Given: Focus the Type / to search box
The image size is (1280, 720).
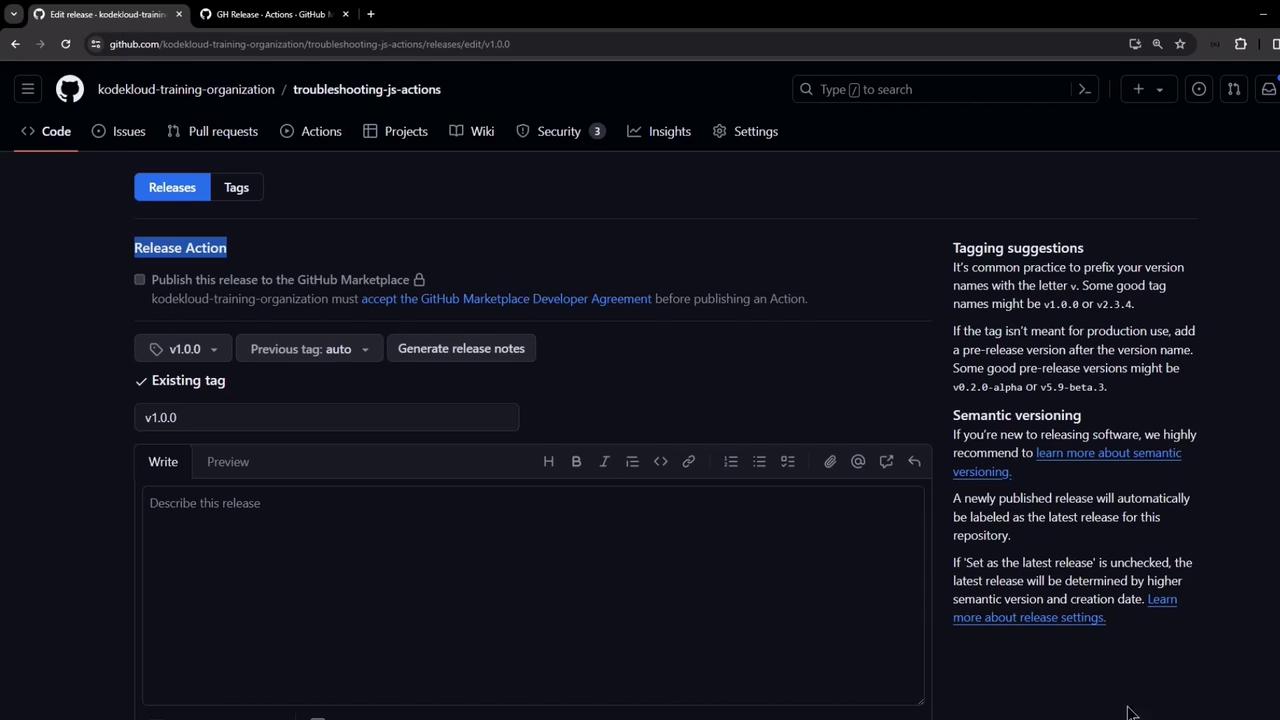Looking at the screenshot, I should (946, 89).
